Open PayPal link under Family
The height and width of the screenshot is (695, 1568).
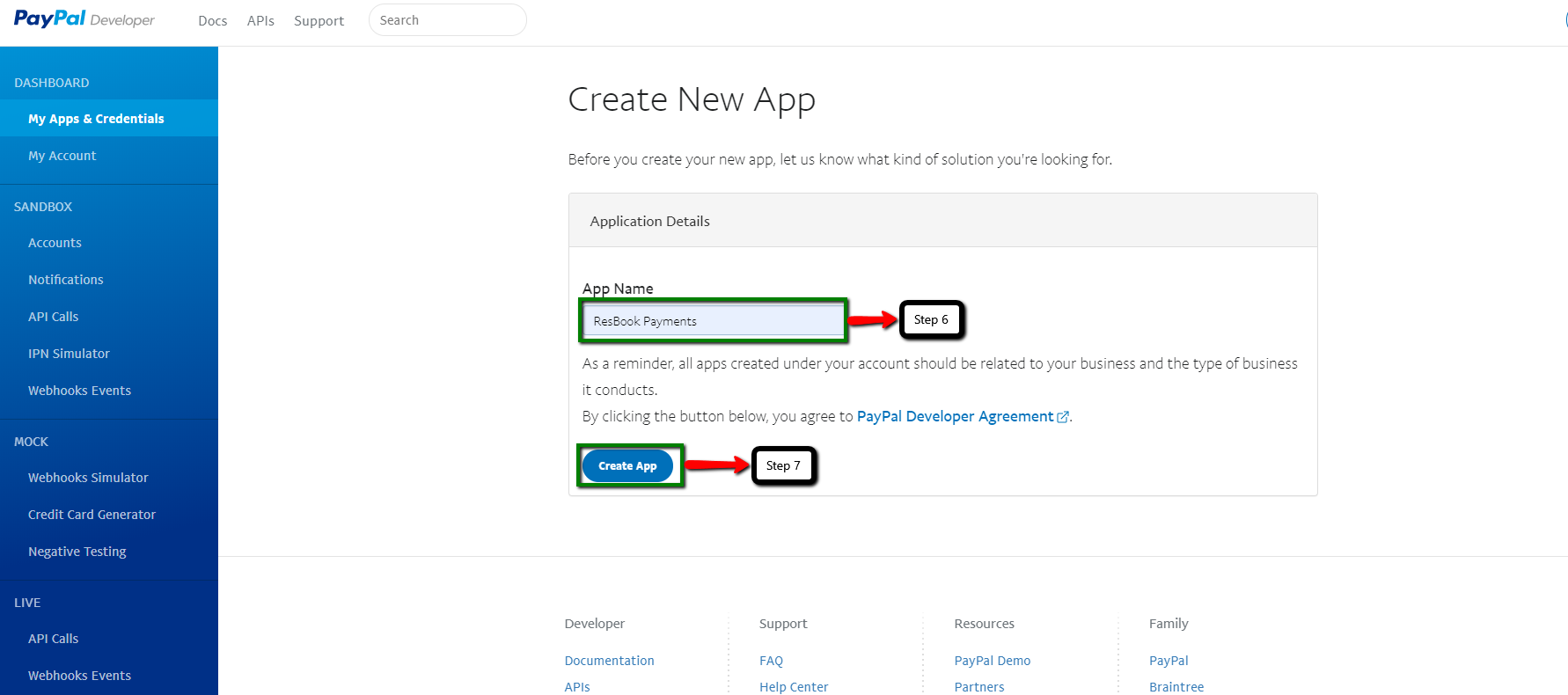[1169, 661]
